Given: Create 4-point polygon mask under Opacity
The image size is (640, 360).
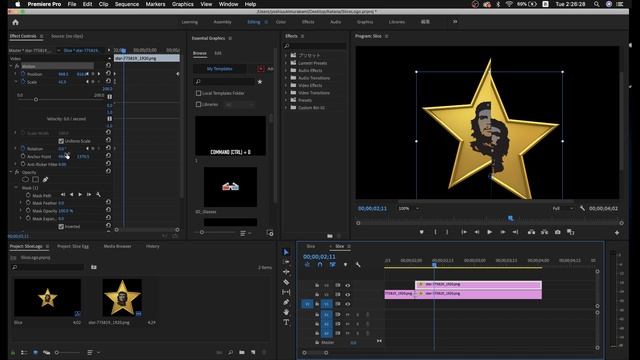Looking at the screenshot, I should coord(36,179).
